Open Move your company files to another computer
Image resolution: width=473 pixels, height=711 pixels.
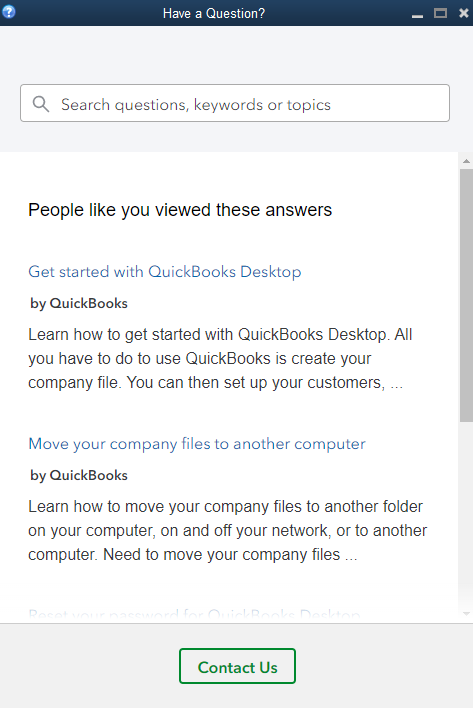click(197, 444)
